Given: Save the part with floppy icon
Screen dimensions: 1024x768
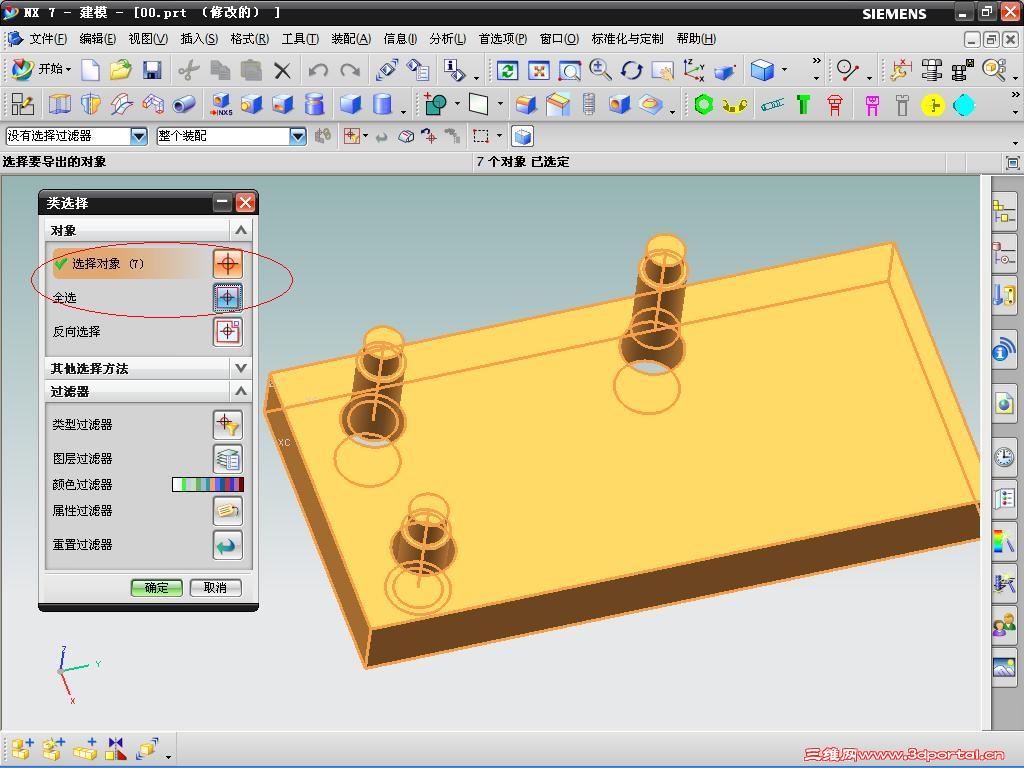Looking at the screenshot, I should pyautogui.click(x=152, y=70).
